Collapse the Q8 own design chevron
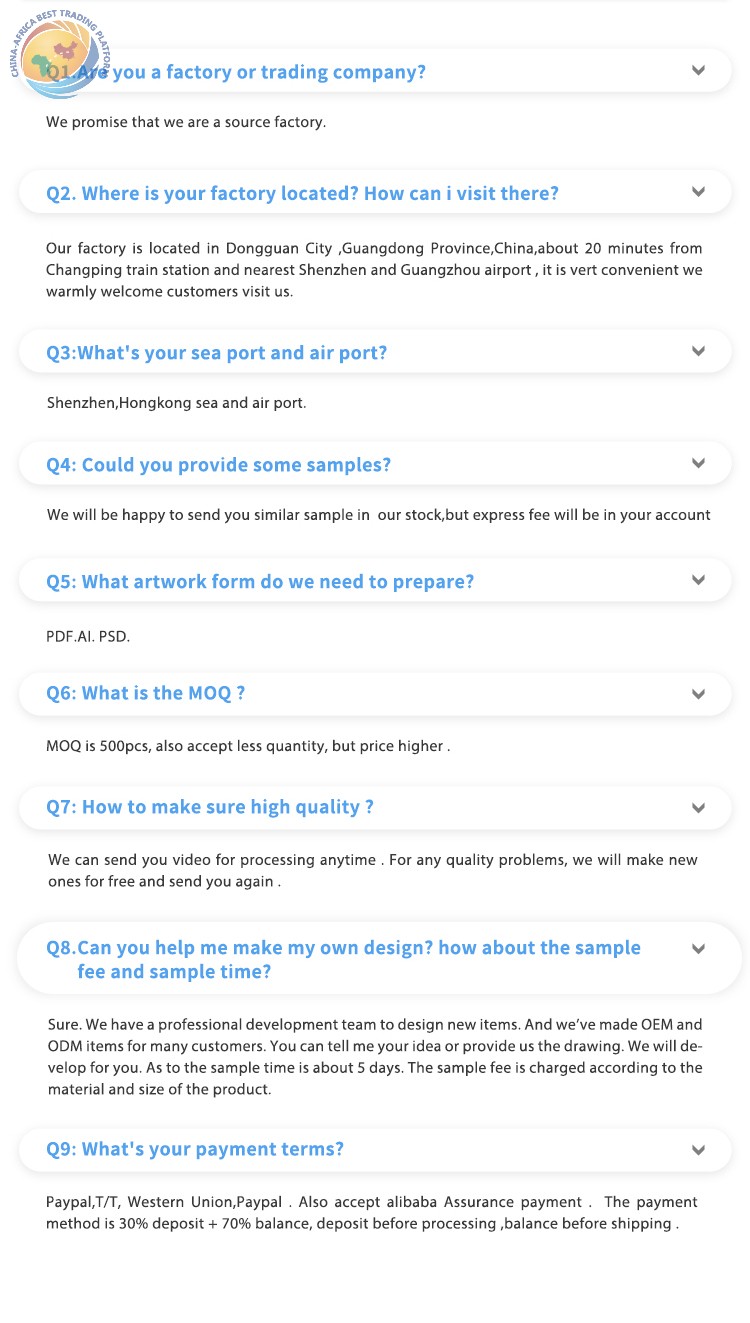 click(x=698, y=948)
